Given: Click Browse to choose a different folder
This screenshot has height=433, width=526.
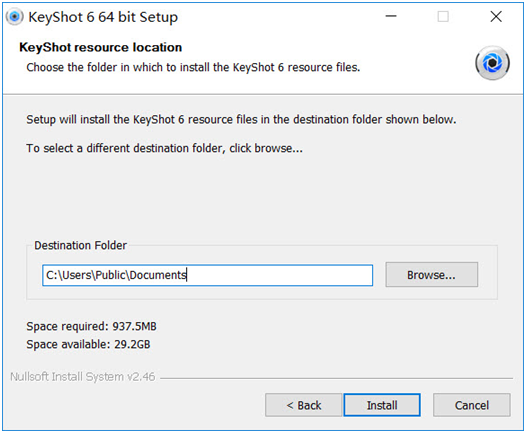Looking at the screenshot, I should (431, 275).
